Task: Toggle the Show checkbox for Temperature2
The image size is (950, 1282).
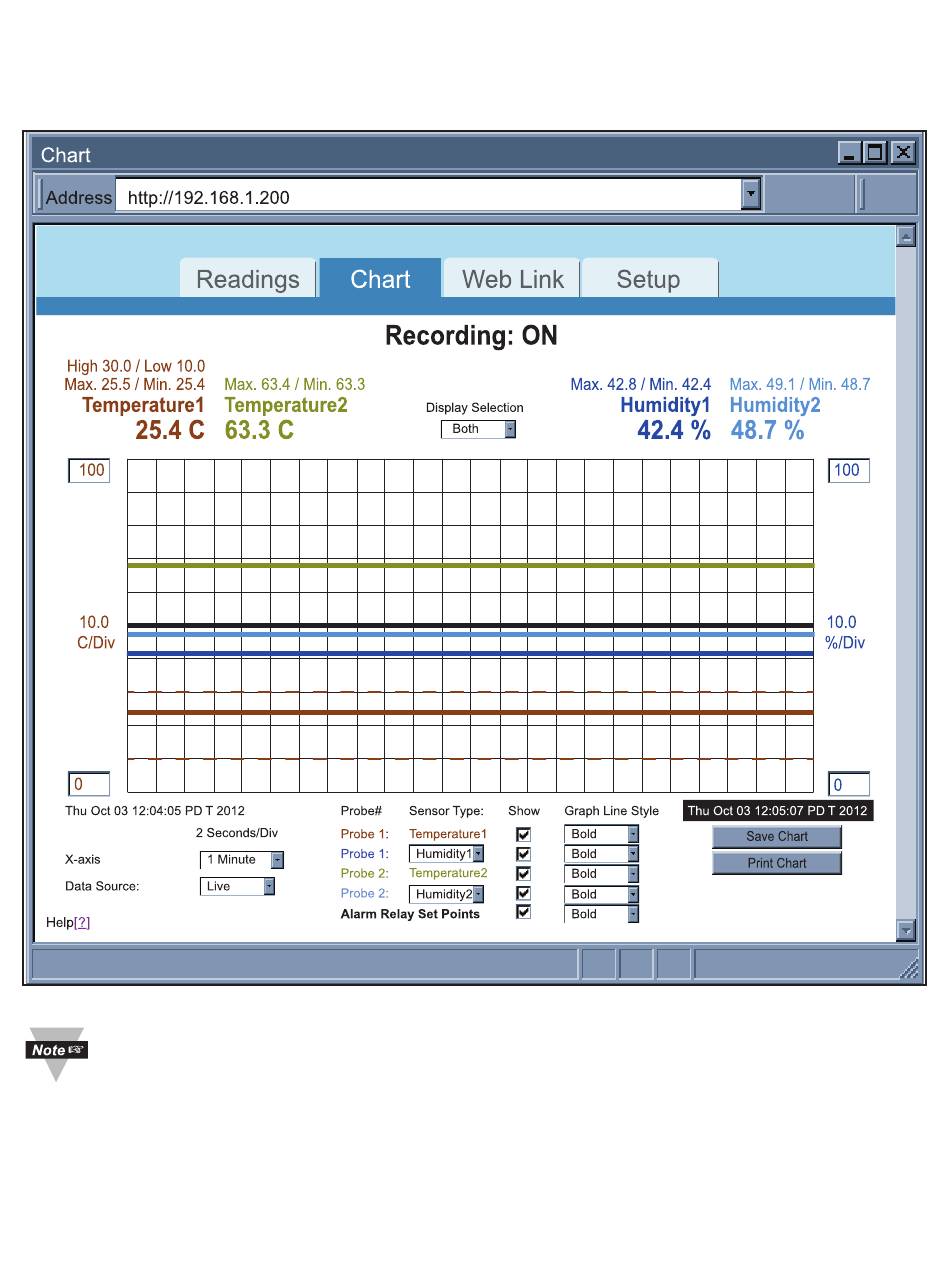Action: [523, 874]
